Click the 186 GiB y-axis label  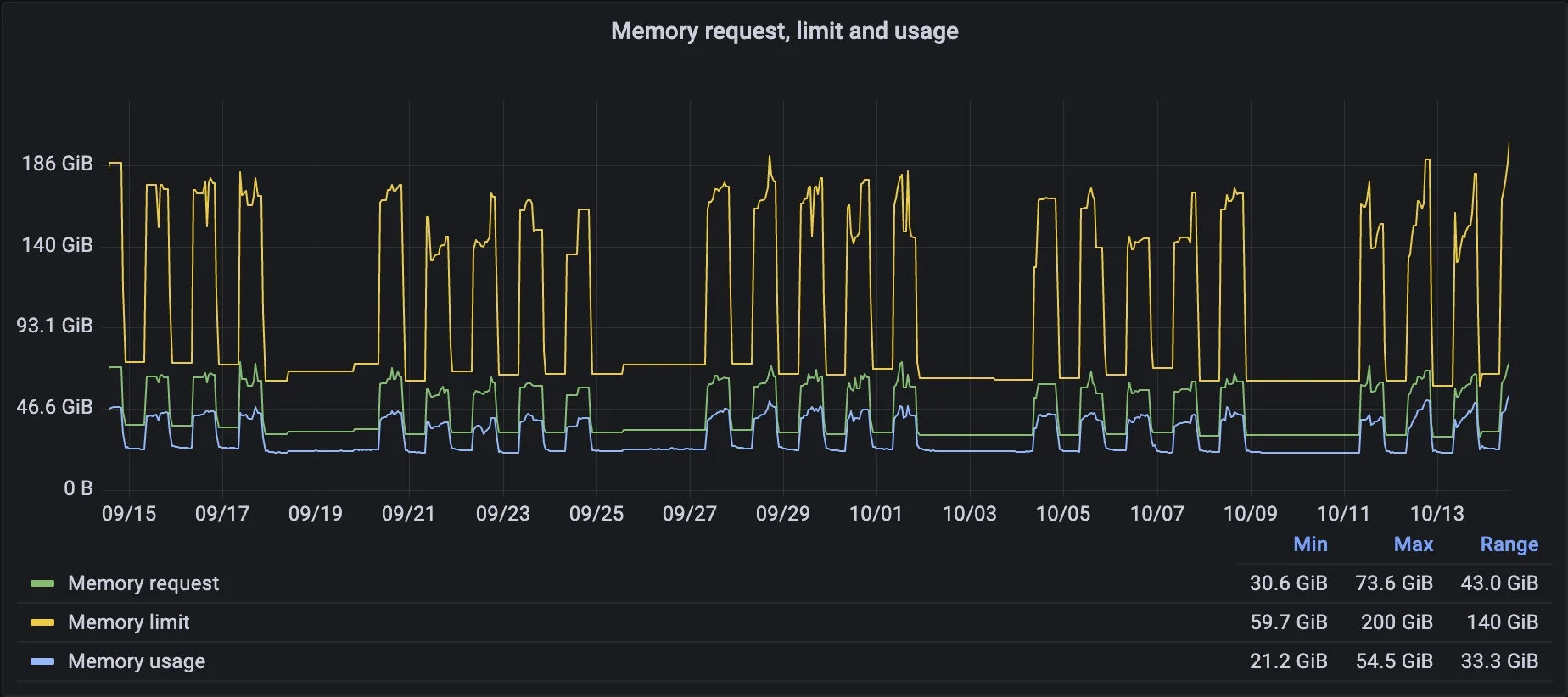click(x=57, y=164)
